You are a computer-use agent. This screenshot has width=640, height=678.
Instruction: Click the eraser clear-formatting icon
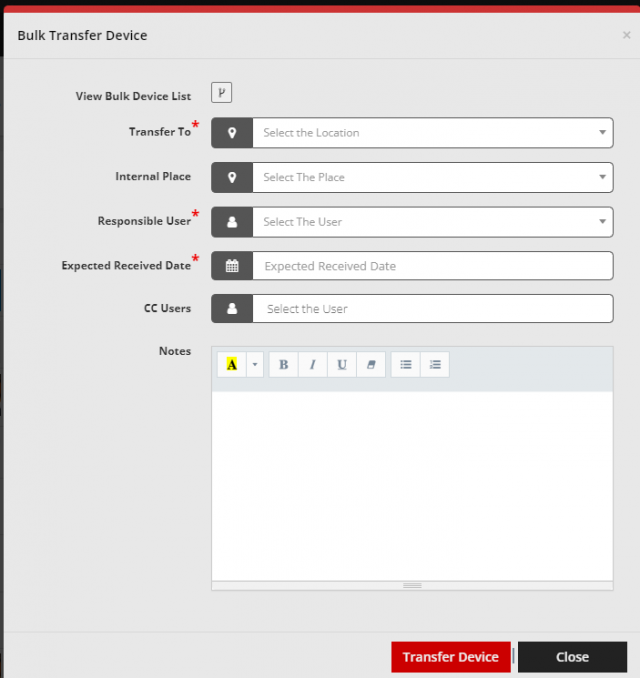(x=371, y=365)
